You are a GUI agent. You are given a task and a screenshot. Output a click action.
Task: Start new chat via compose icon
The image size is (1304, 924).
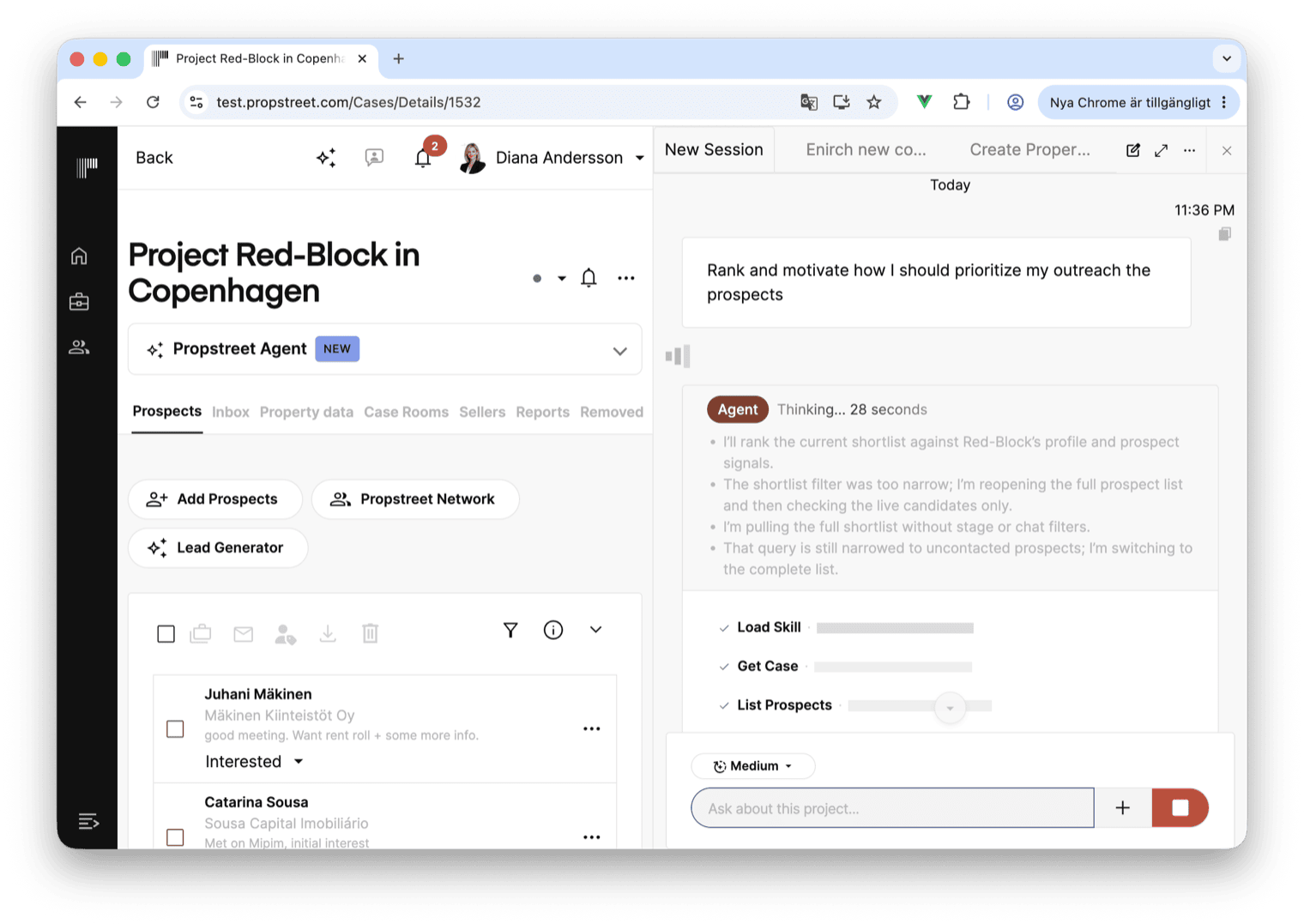point(1133,150)
